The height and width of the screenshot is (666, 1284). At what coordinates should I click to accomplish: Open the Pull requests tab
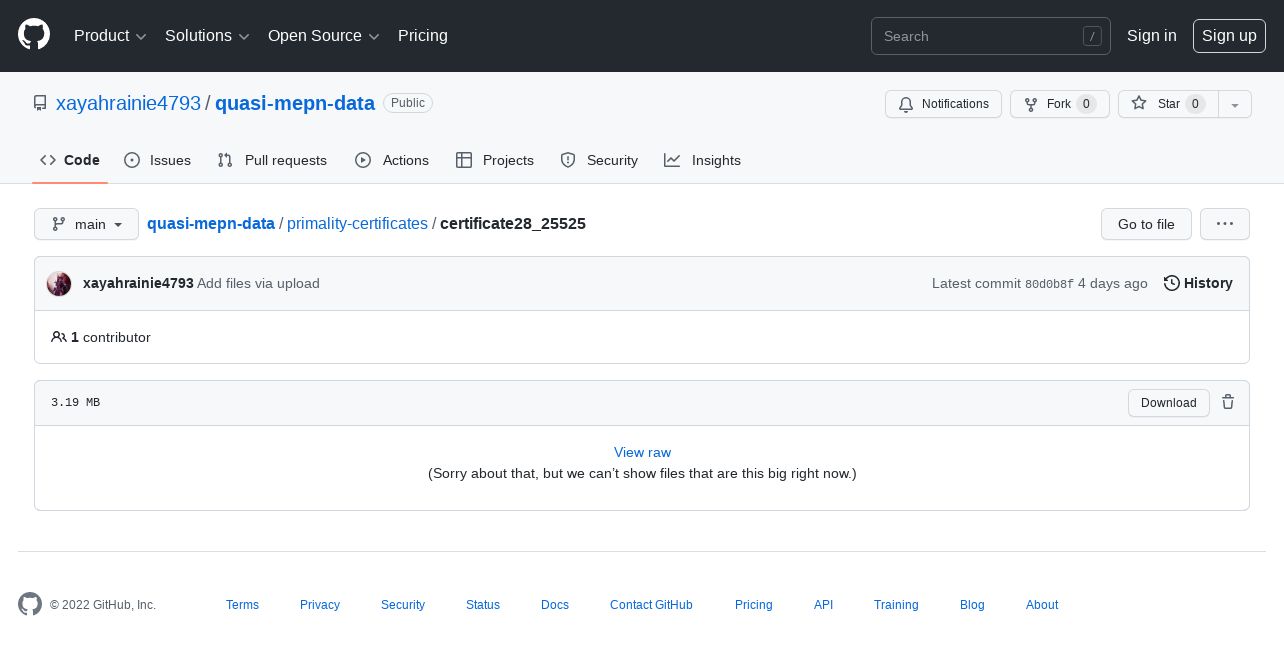272,160
